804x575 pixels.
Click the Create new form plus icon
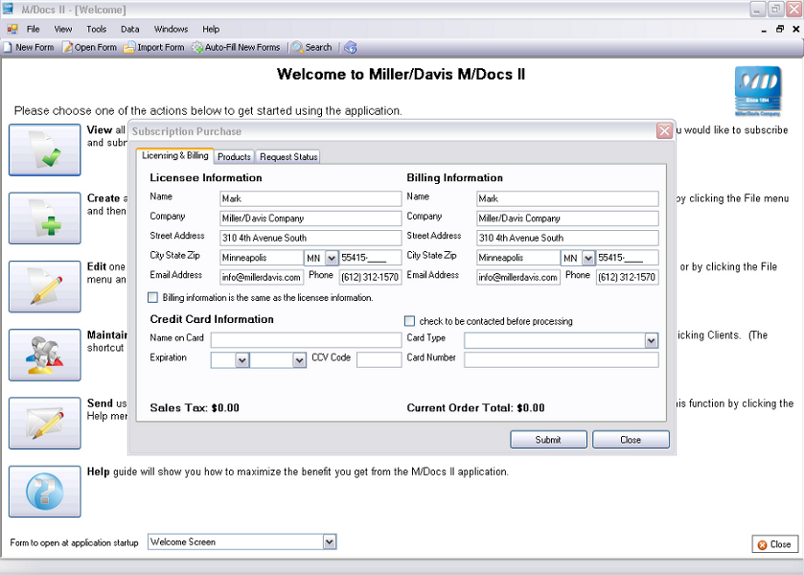pos(45,218)
